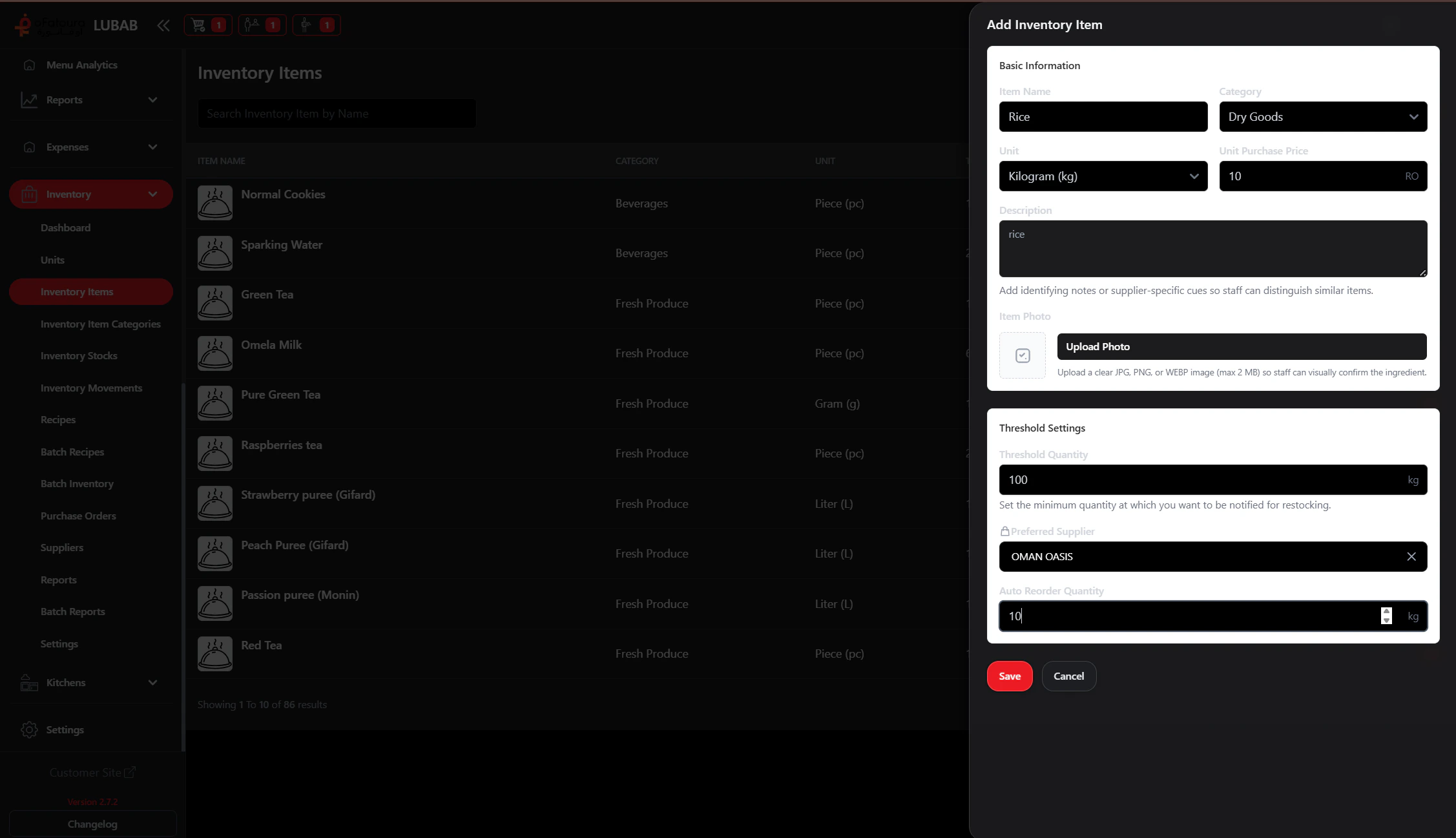Image resolution: width=1456 pixels, height=838 pixels.
Task: Click the Settings gear icon in sidebar
Action: [29, 729]
